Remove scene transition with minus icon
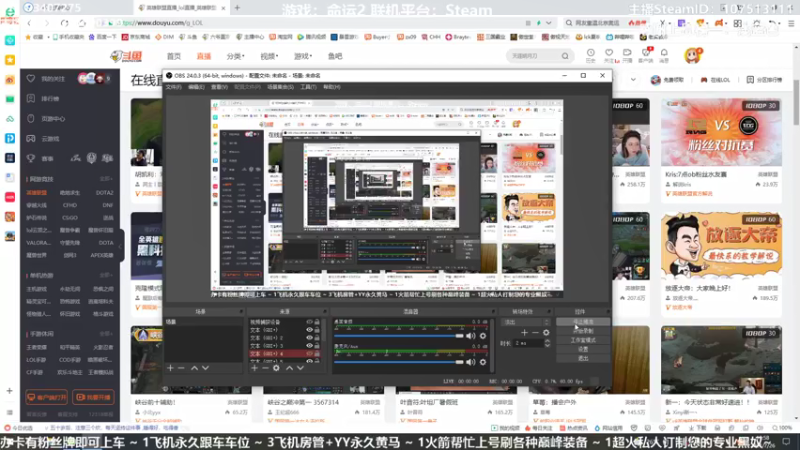800x450 pixels. (535, 333)
